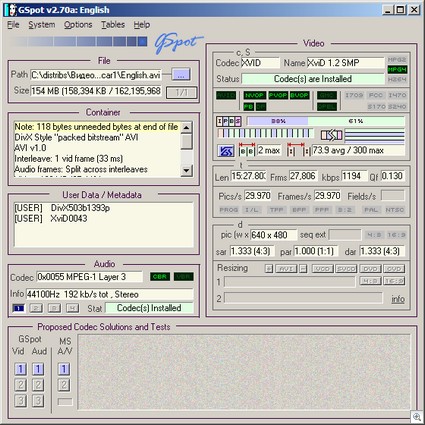Click the file Size field

click(x=96, y=91)
